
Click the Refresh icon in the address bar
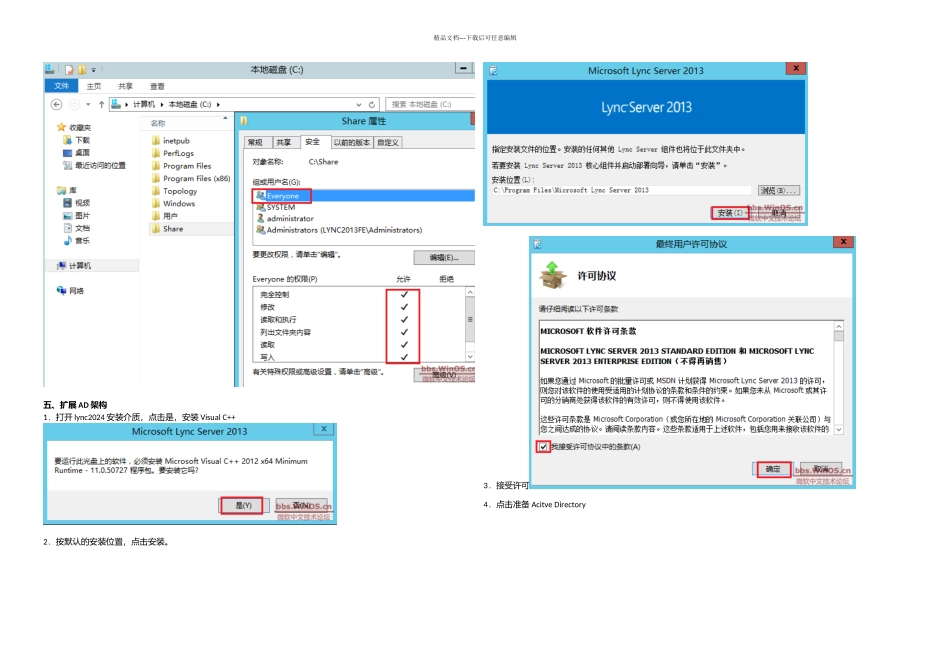pos(372,104)
